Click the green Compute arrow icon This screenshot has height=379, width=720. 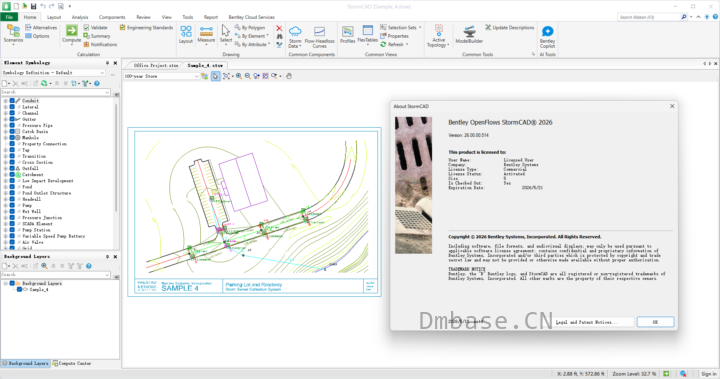click(x=71, y=31)
